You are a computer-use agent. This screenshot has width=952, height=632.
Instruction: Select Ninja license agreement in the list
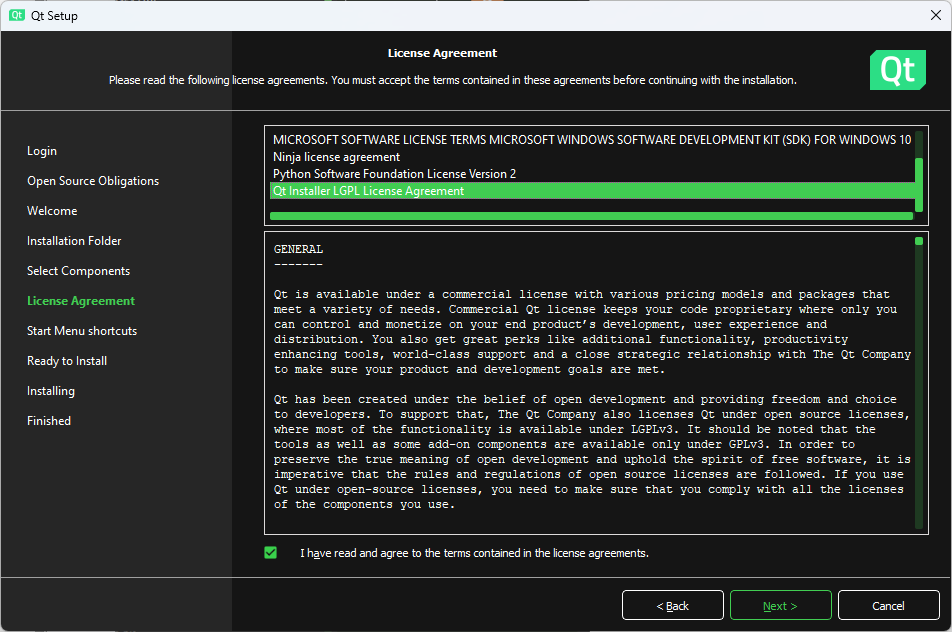coord(592,157)
